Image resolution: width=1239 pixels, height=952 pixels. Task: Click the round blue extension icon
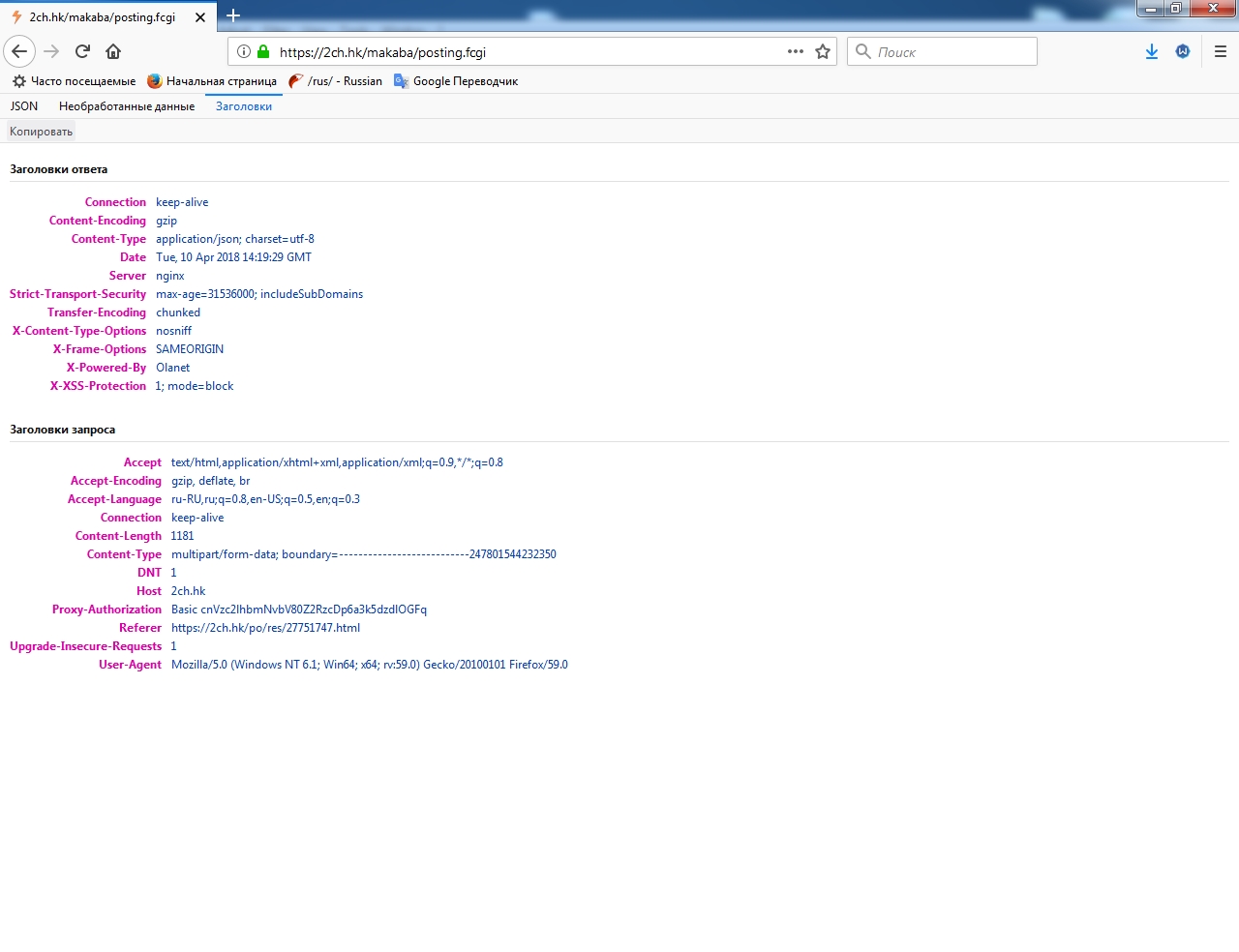1183,51
